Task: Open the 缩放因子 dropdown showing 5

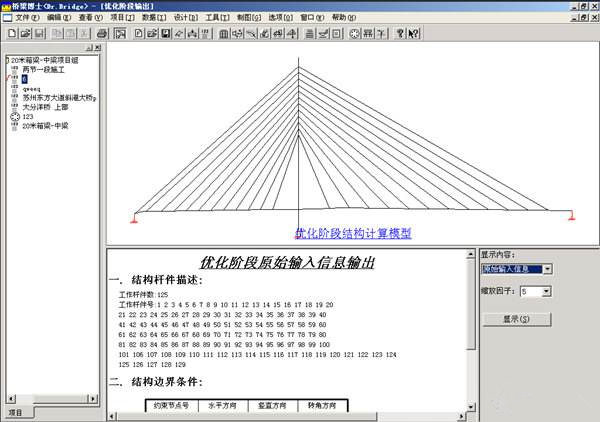Action: tap(546, 292)
